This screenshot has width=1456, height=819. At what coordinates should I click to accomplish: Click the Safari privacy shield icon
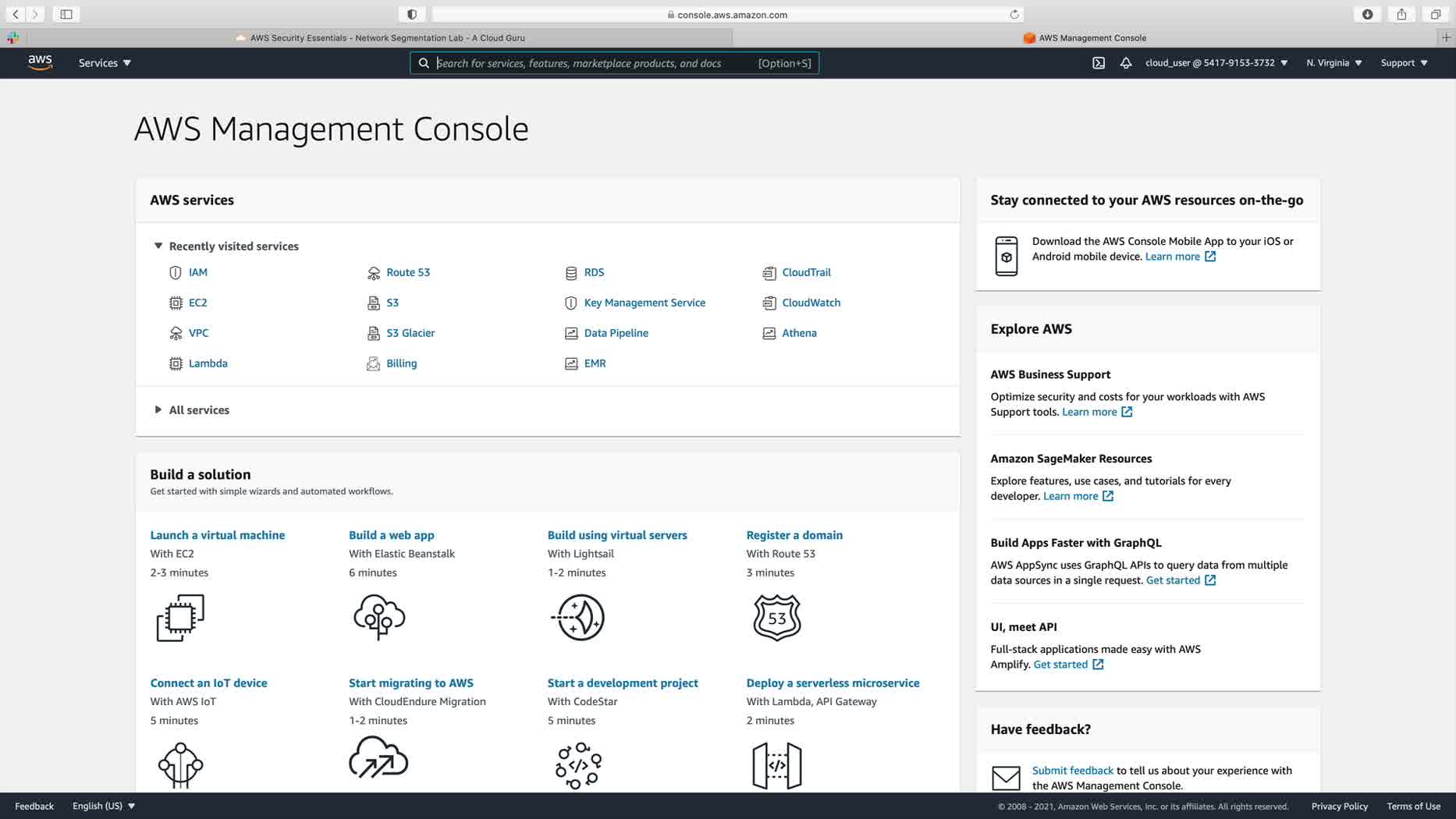click(x=412, y=14)
